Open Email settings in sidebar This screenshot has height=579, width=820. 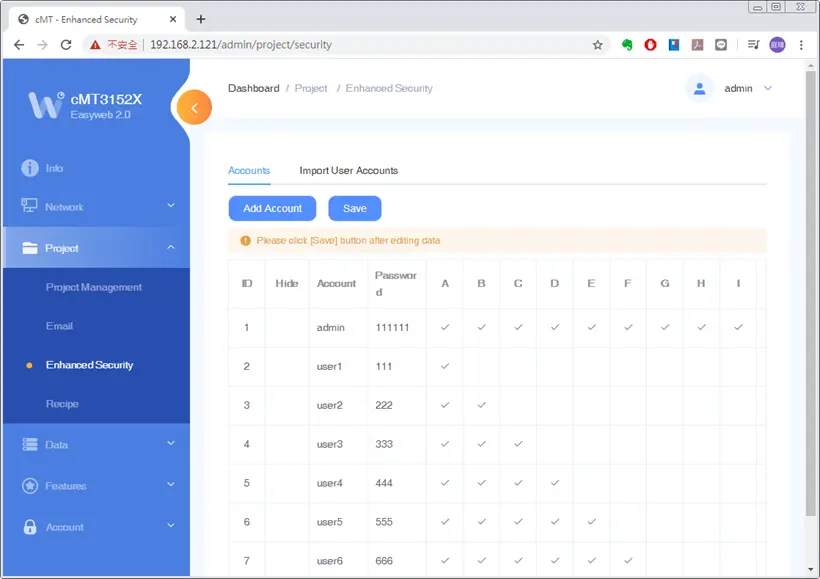pos(59,326)
